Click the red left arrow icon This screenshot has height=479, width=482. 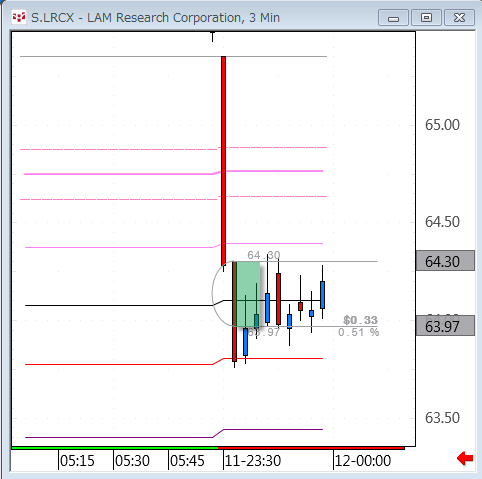pyautogui.click(x=465, y=458)
